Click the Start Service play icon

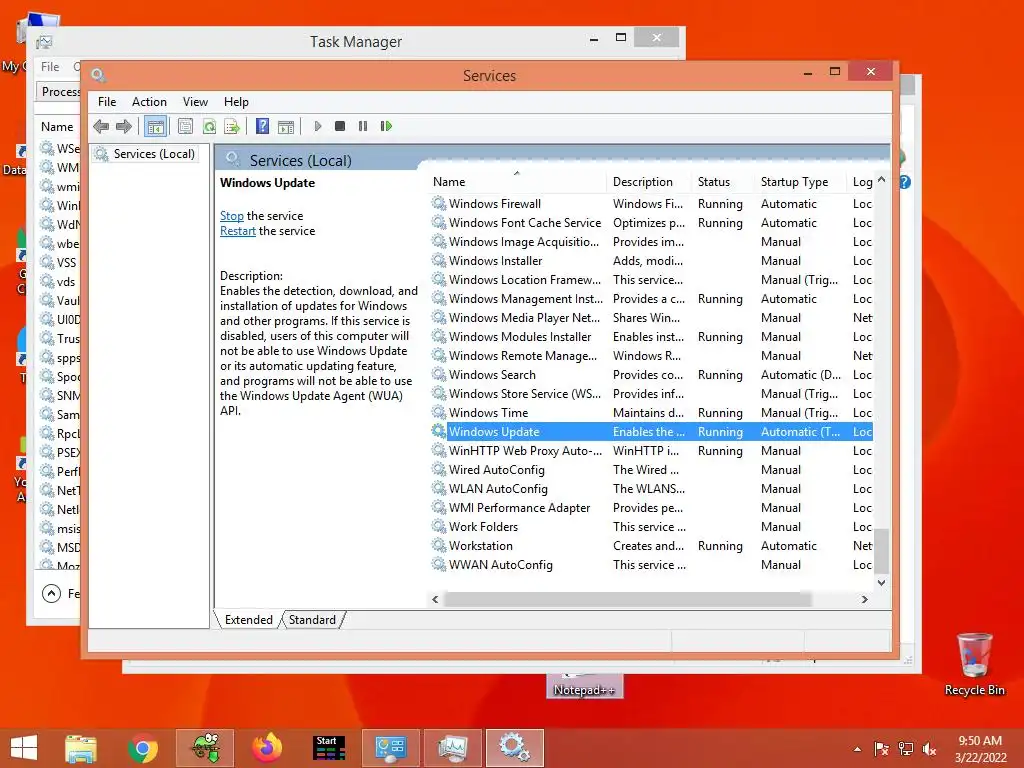pos(317,126)
